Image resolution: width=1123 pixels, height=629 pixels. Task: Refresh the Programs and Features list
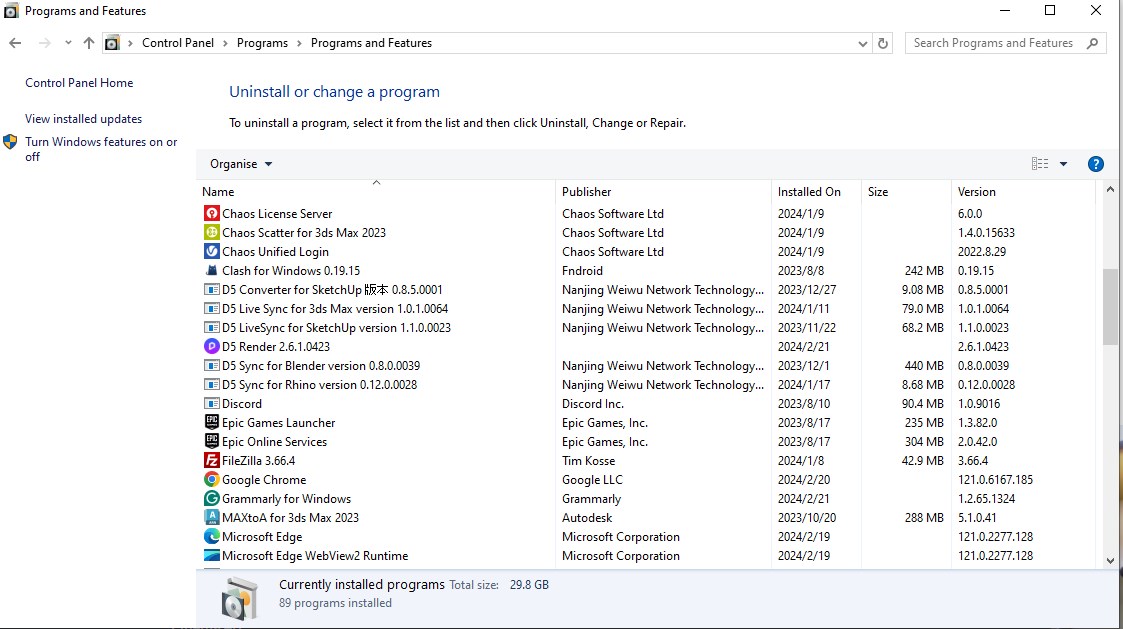(882, 43)
